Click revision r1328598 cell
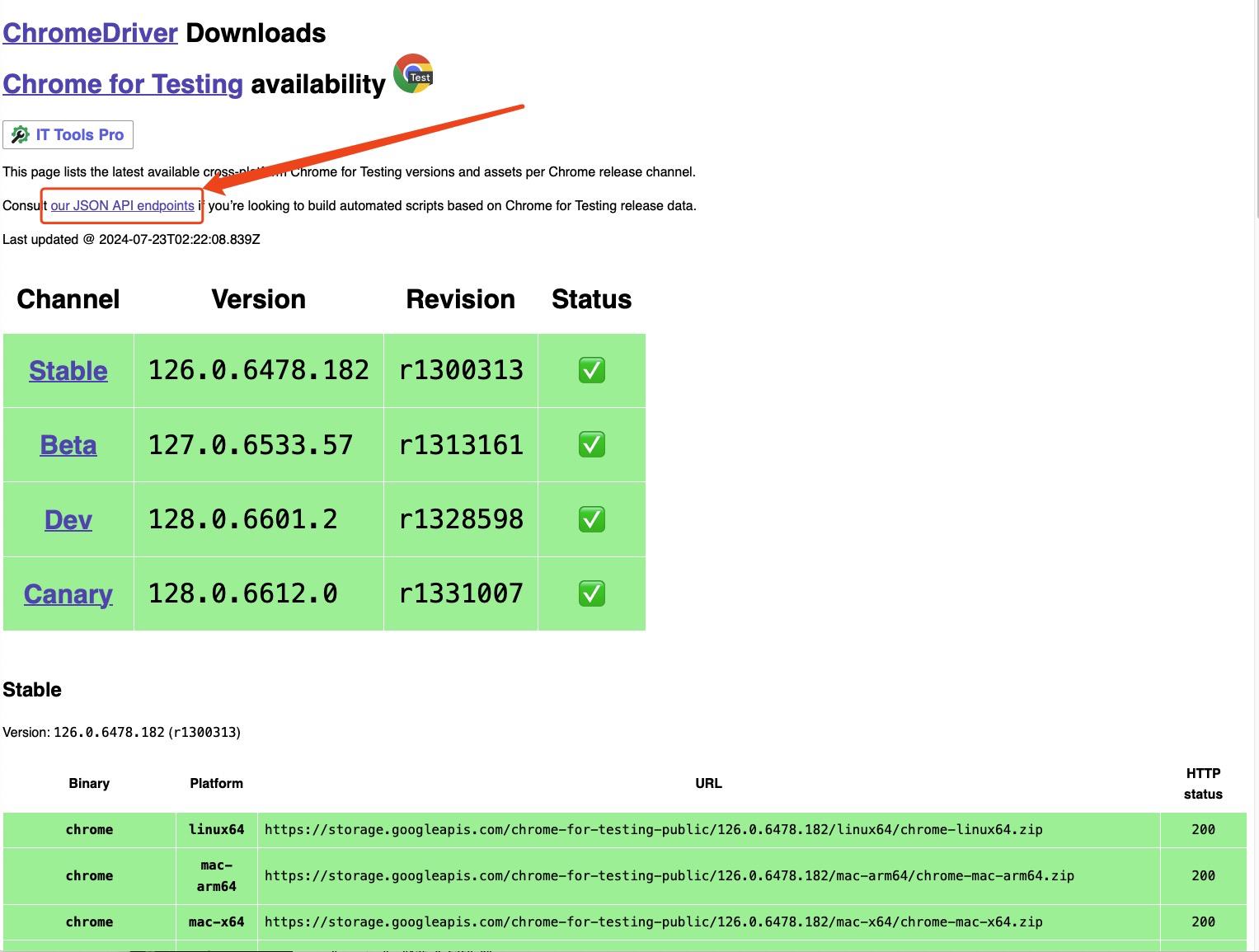The width and height of the screenshot is (1259, 952). [461, 520]
